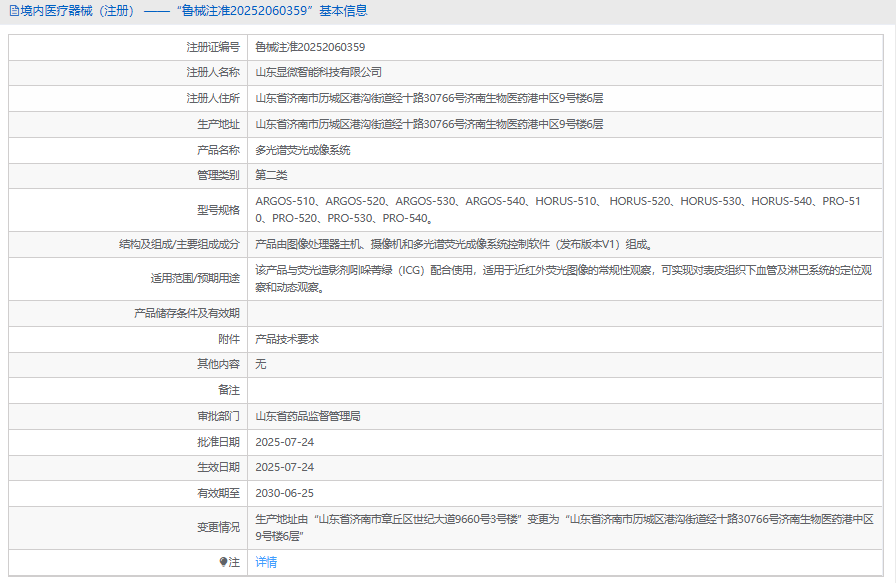Screen dimensions: 896x583
Task: Select the address value in 注册人住所 row
Action: (429, 98)
